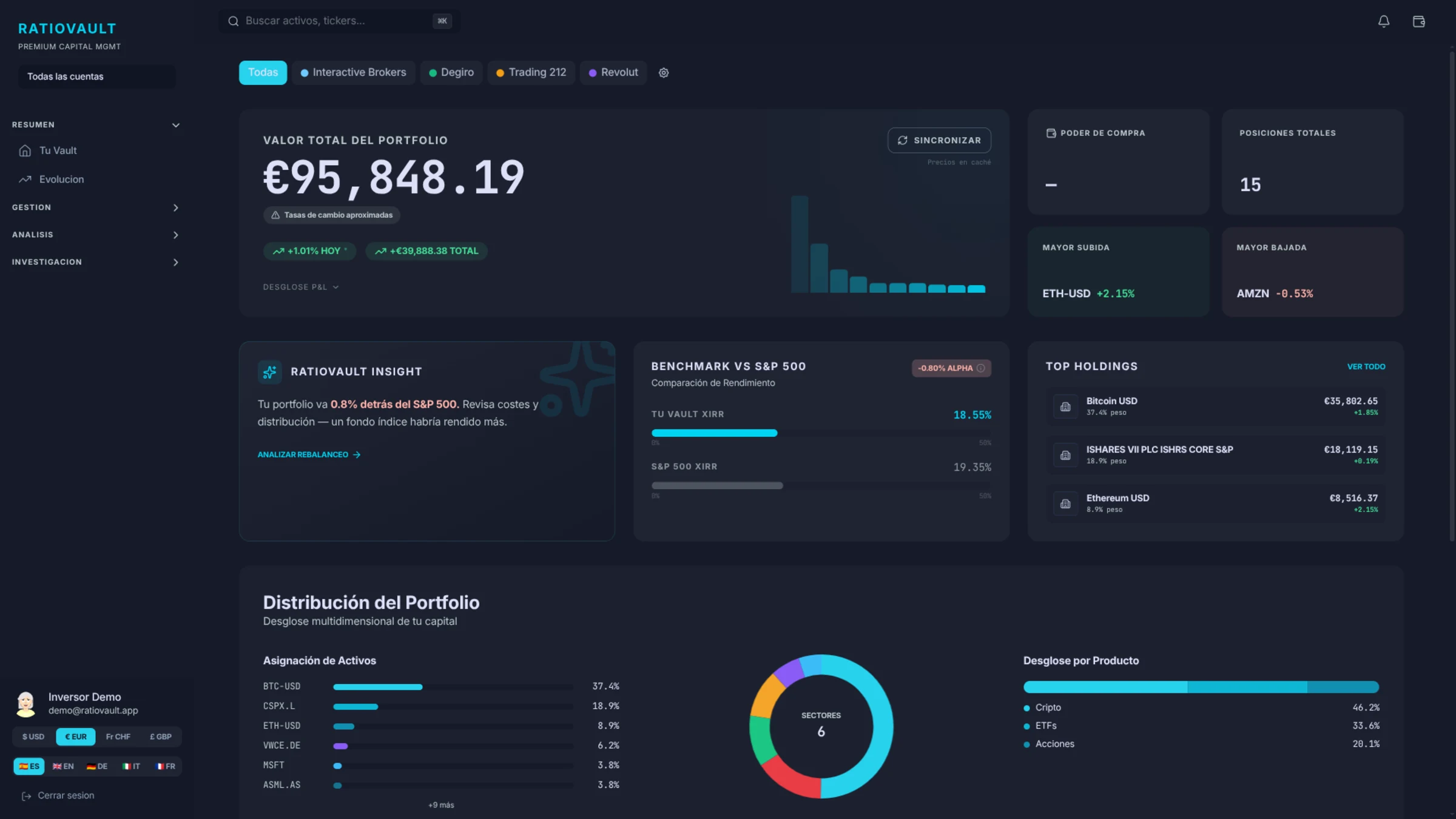This screenshot has width=1456, height=819.
Task: Click the Evolucion trend icon
Action: tap(25, 180)
